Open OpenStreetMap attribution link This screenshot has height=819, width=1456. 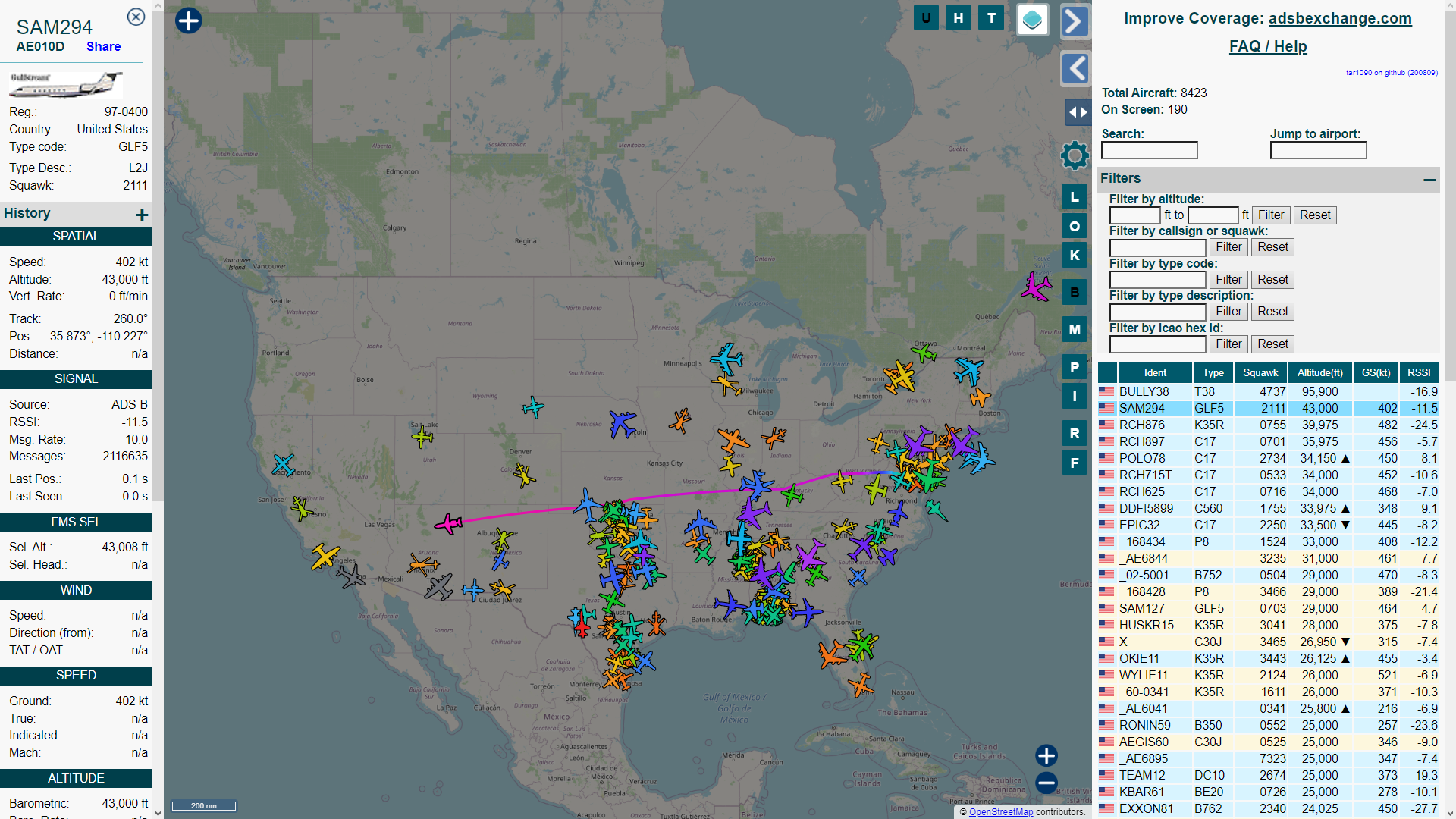(1001, 811)
